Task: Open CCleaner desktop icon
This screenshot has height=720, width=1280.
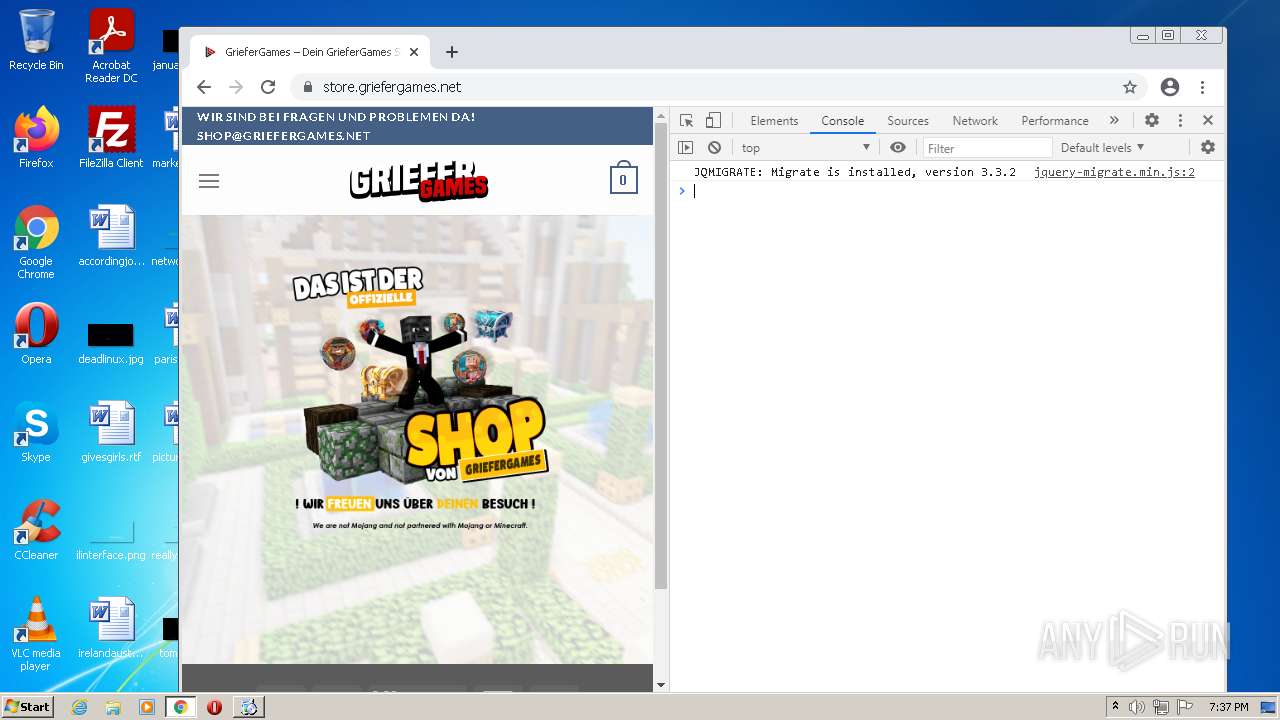Action: (x=36, y=530)
